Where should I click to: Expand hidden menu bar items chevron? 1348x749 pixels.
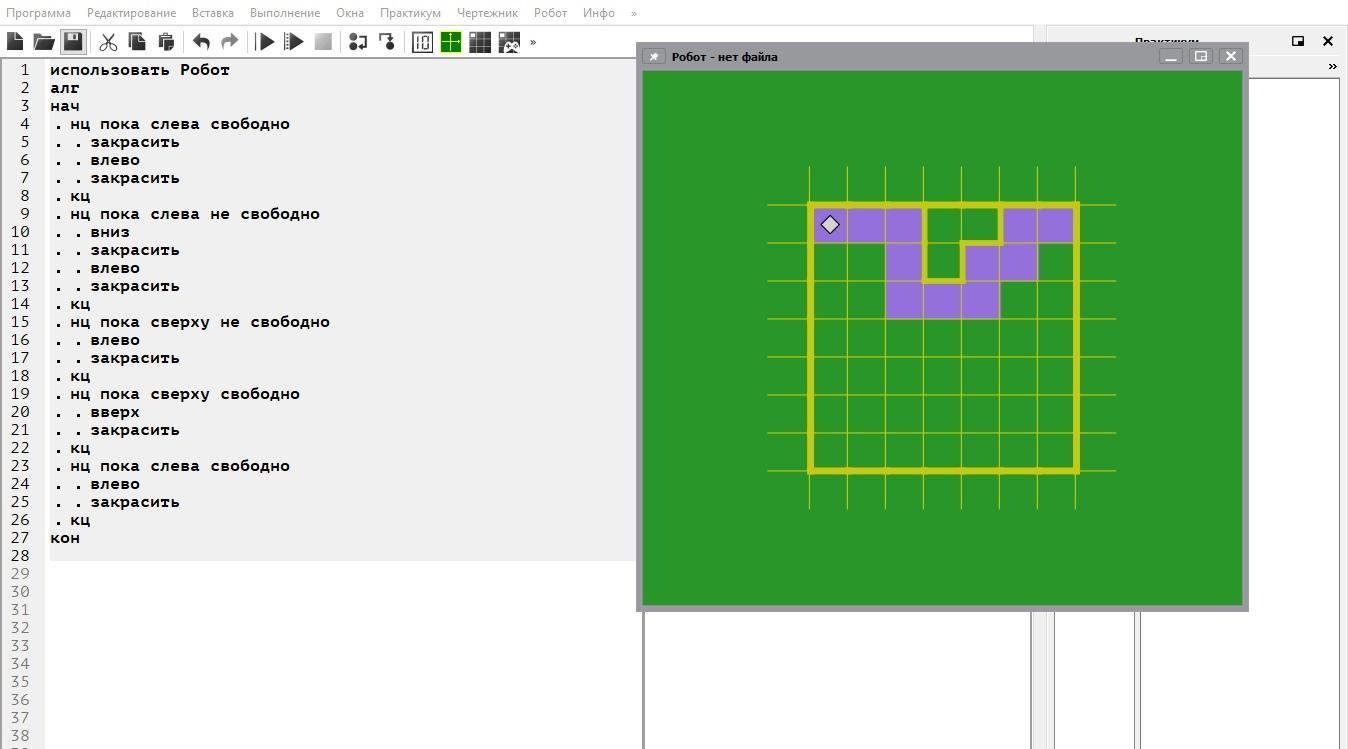pyautogui.click(x=633, y=13)
